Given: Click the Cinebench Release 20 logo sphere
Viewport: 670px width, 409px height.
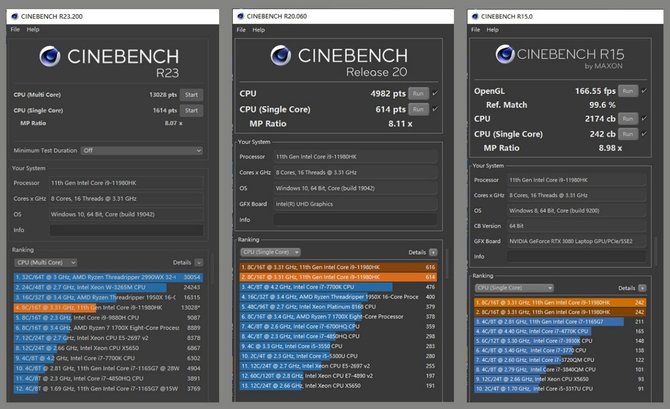Looking at the screenshot, I should pyautogui.click(x=281, y=55).
